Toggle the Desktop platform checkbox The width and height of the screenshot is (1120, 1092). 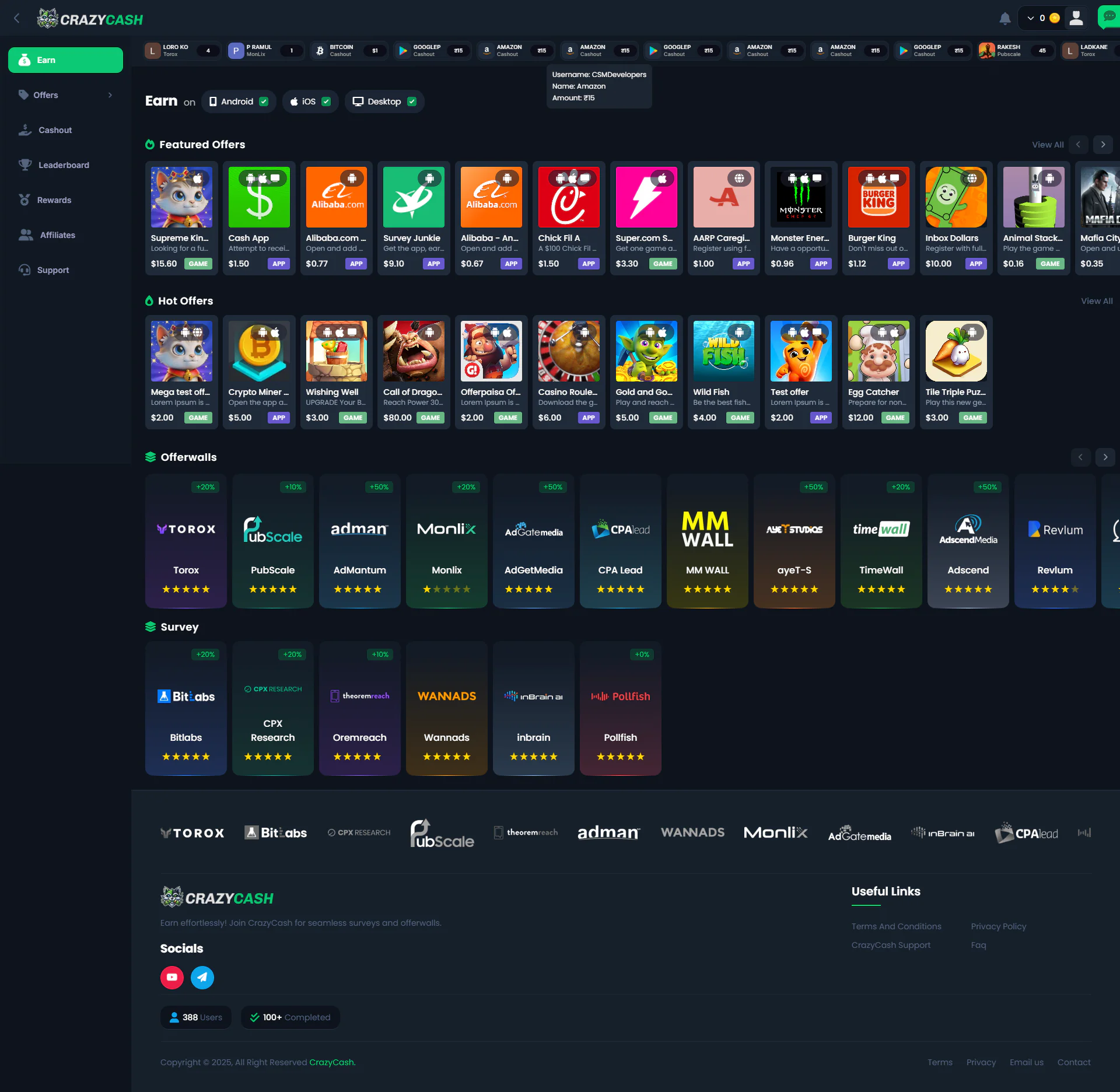[x=412, y=101]
